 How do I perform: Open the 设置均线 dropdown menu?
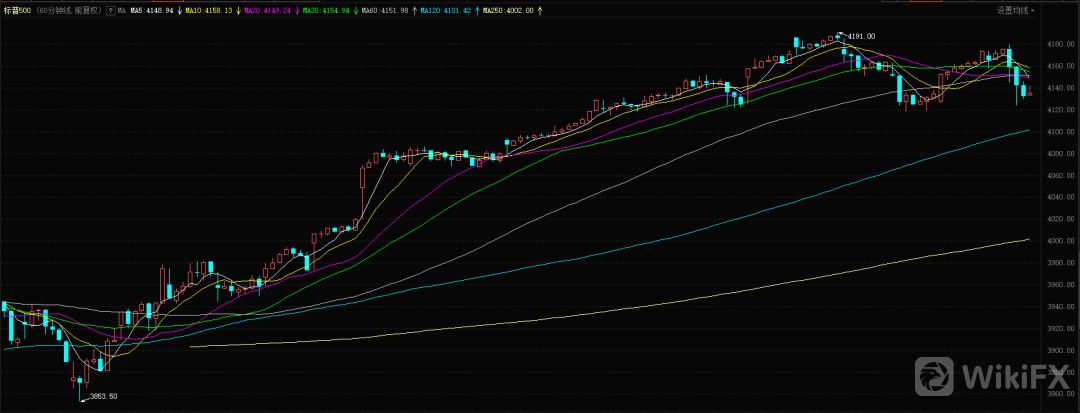click(x=1016, y=10)
